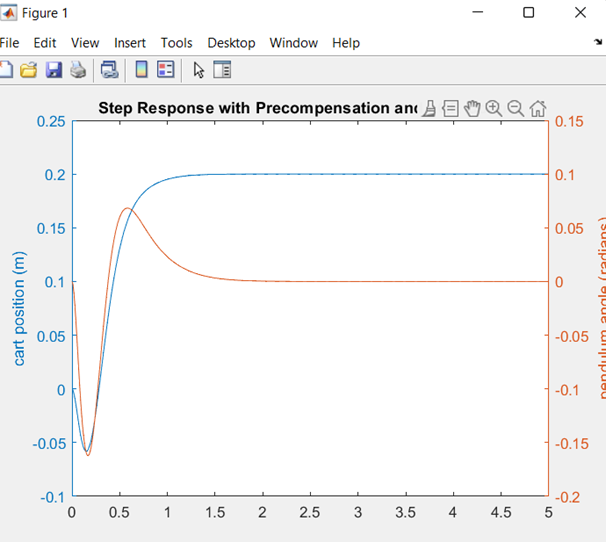Image resolution: width=606 pixels, height=542 pixels.
Task: Click the blue cart curve's minimum dip
Action: pos(87,451)
